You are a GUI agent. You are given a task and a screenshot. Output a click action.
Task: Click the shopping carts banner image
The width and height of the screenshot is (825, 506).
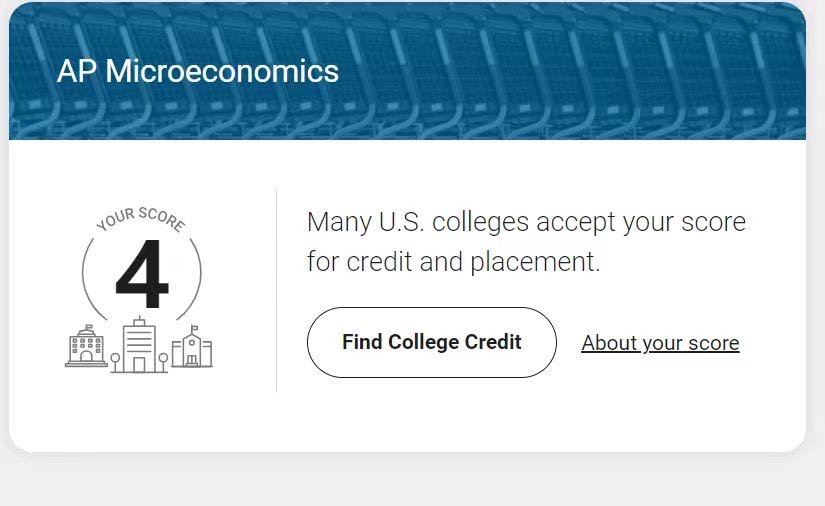[x=526, y=71]
